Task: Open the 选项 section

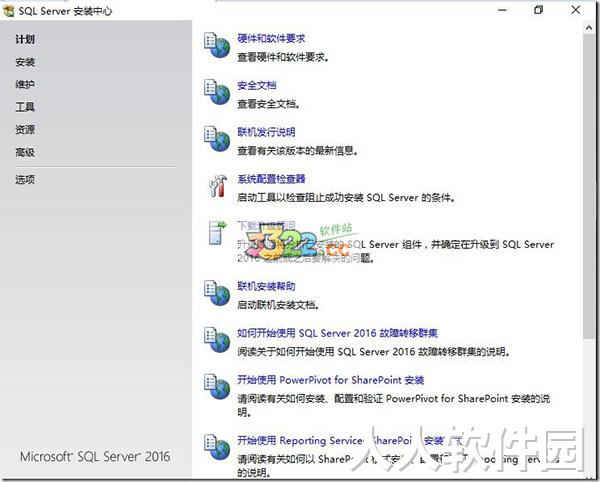Action: click(x=25, y=179)
